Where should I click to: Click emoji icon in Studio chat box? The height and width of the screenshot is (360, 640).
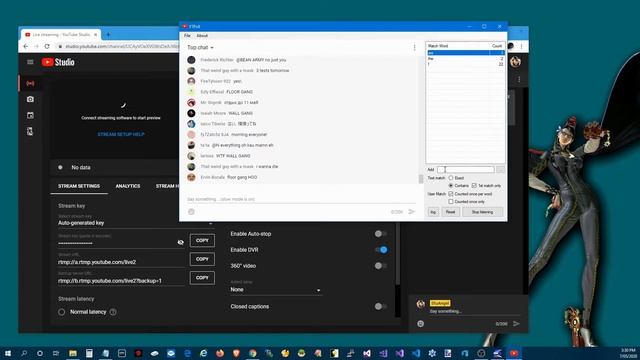click(421, 324)
